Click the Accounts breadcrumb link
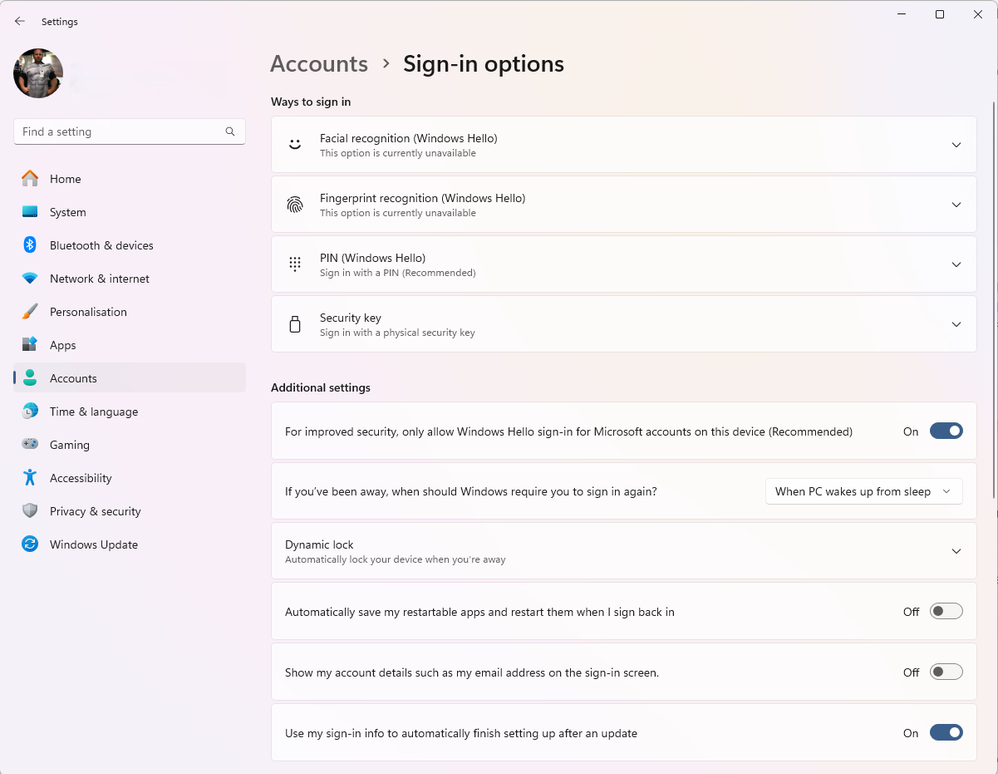This screenshot has width=998, height=774. click(x=319, y=64)
